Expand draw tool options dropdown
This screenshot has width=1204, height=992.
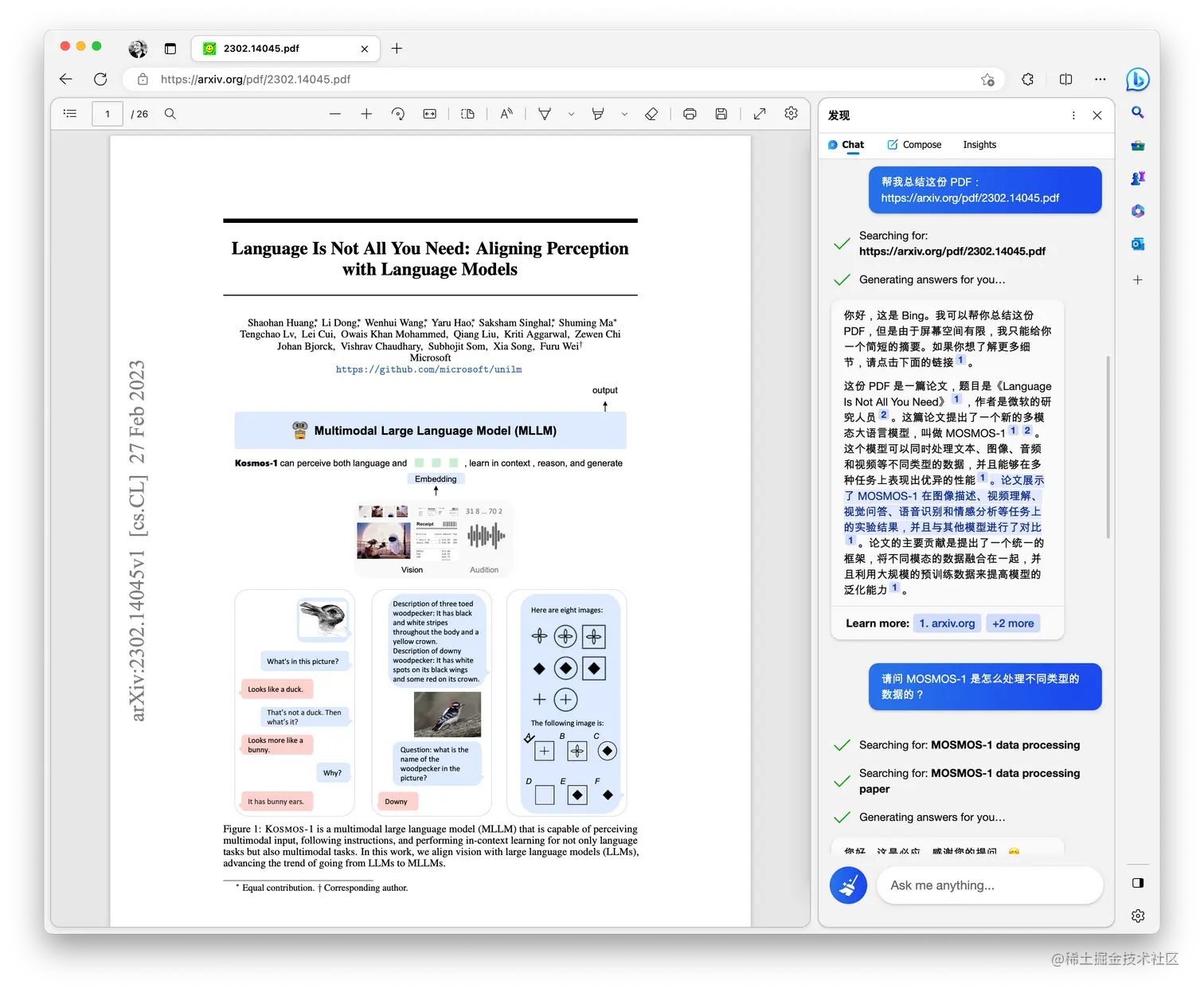click(571, 114)
